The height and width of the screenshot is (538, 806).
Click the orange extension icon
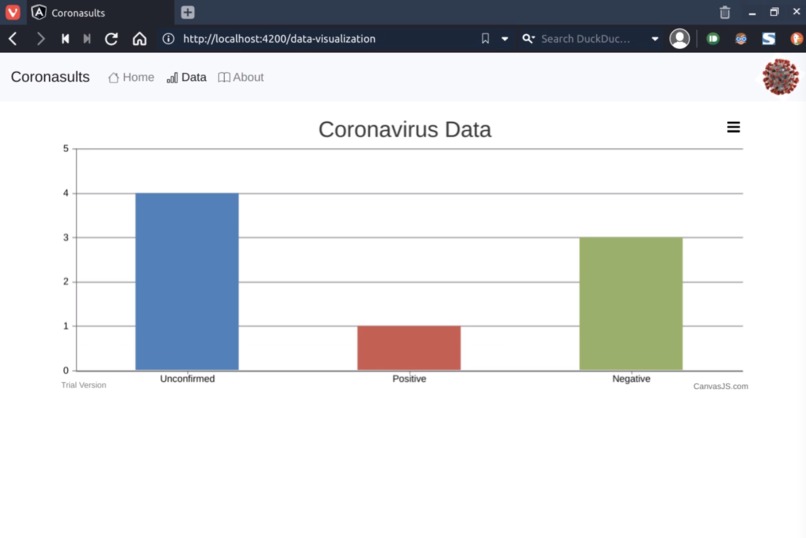pos(796,39)
